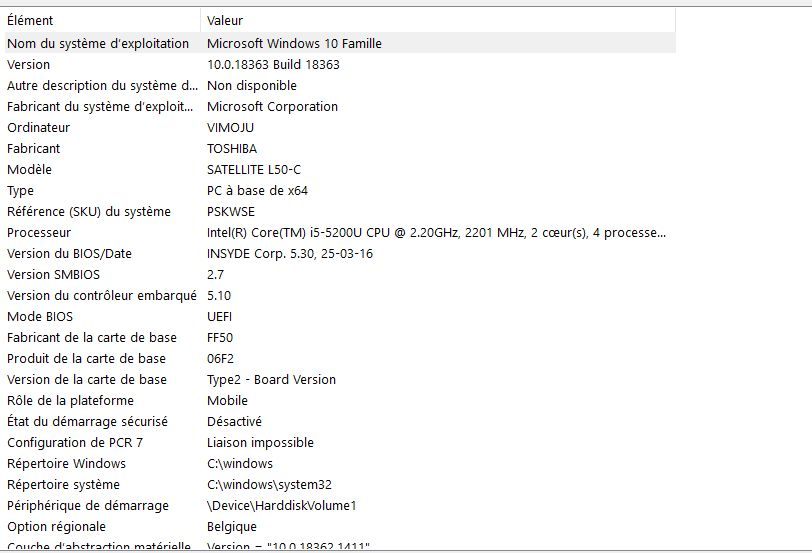Click the 'Non disponible' value

[252, 85]
